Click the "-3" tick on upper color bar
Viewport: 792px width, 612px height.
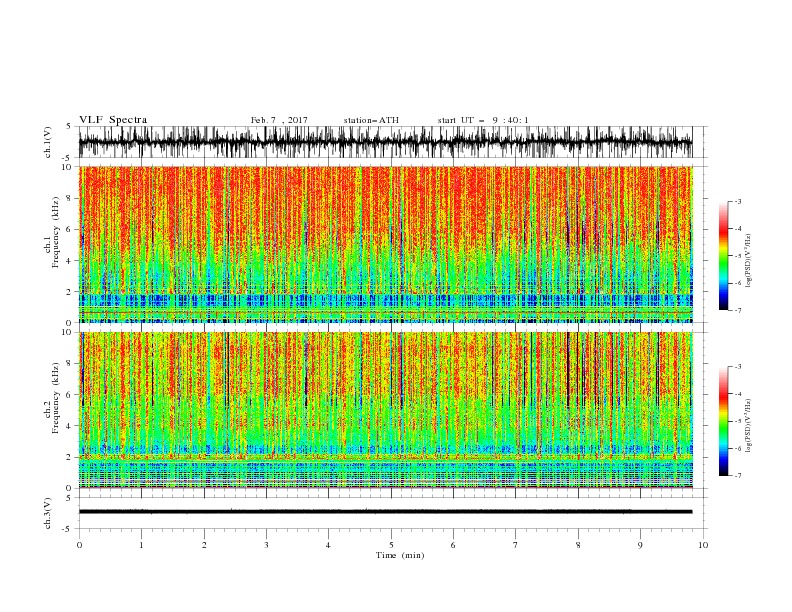737,201
